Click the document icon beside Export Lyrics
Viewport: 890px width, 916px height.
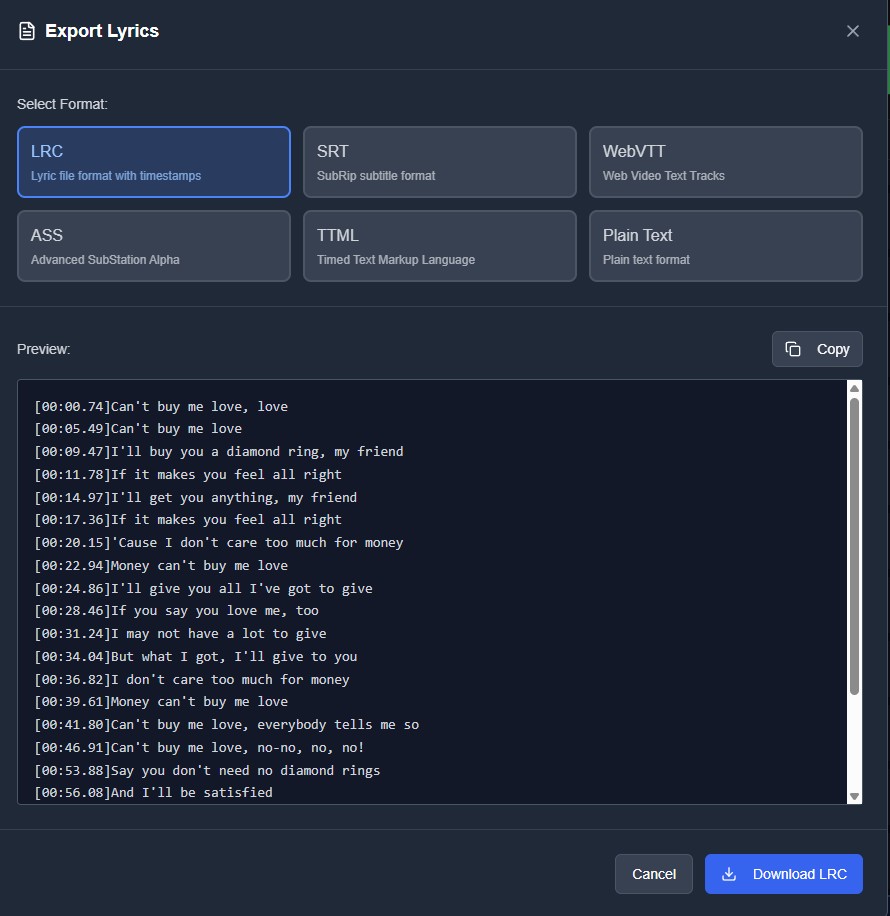[27, 31]
